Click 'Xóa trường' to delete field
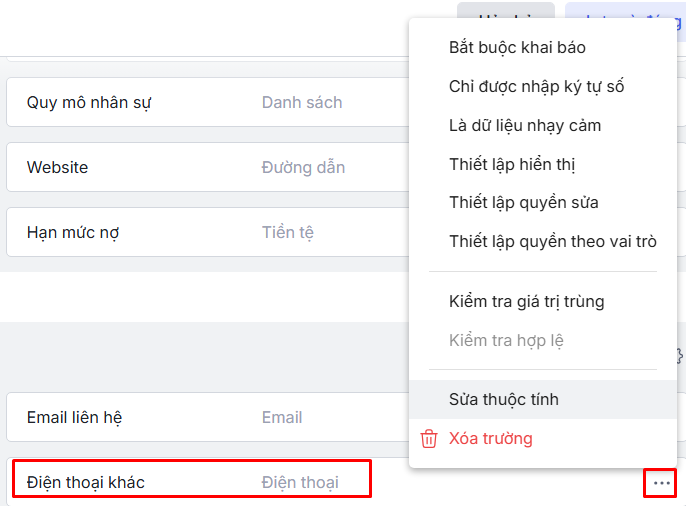Viewport: 686px width, 506px height. 490,438
